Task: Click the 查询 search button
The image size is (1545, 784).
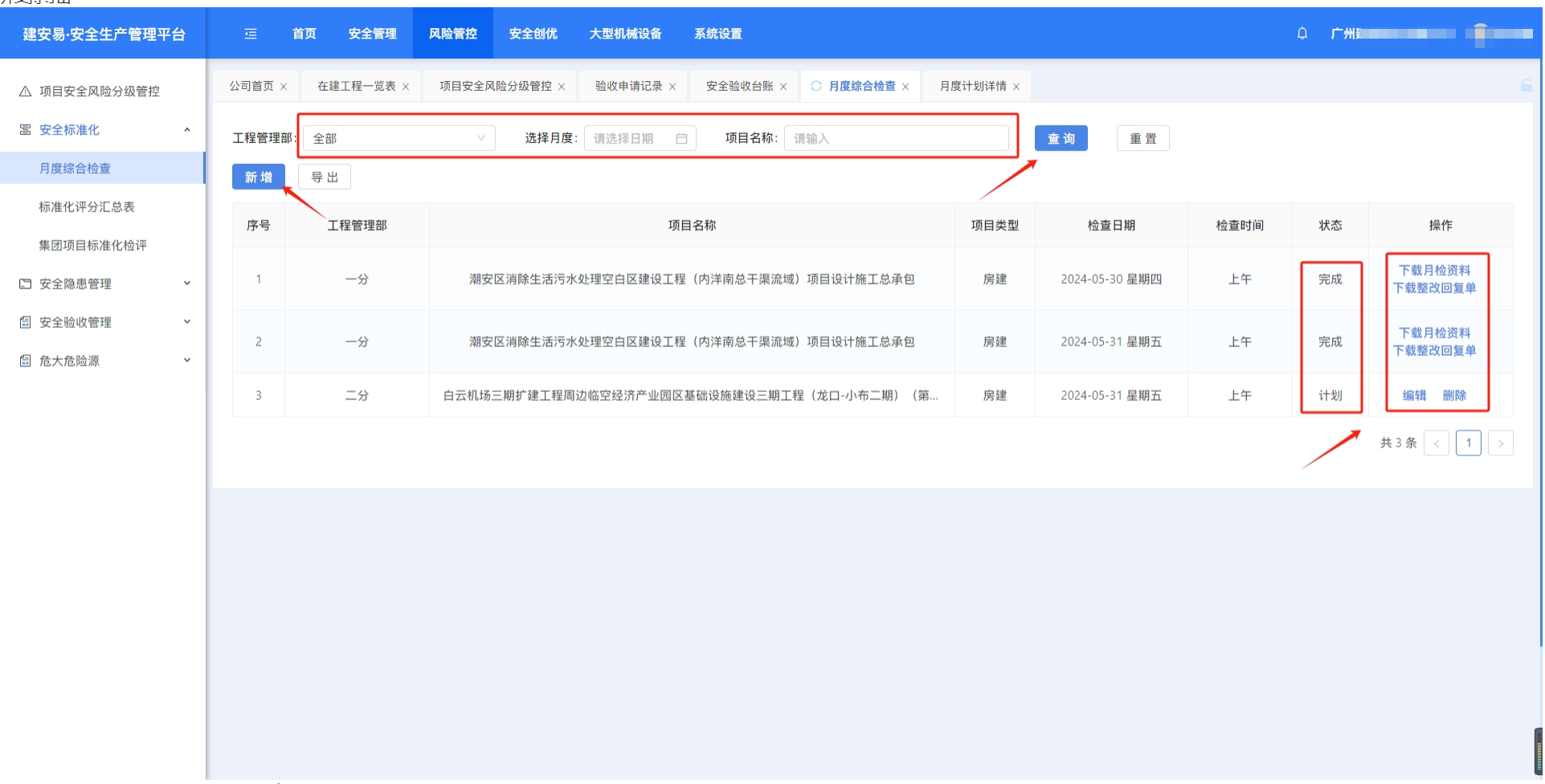Action: 1061,139
